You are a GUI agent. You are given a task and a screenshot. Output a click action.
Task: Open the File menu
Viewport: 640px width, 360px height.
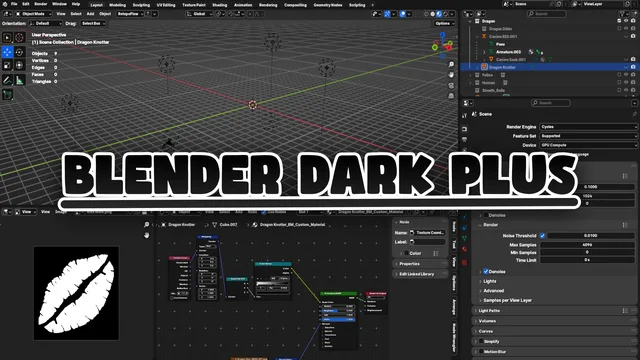click(x=14, y=4)
